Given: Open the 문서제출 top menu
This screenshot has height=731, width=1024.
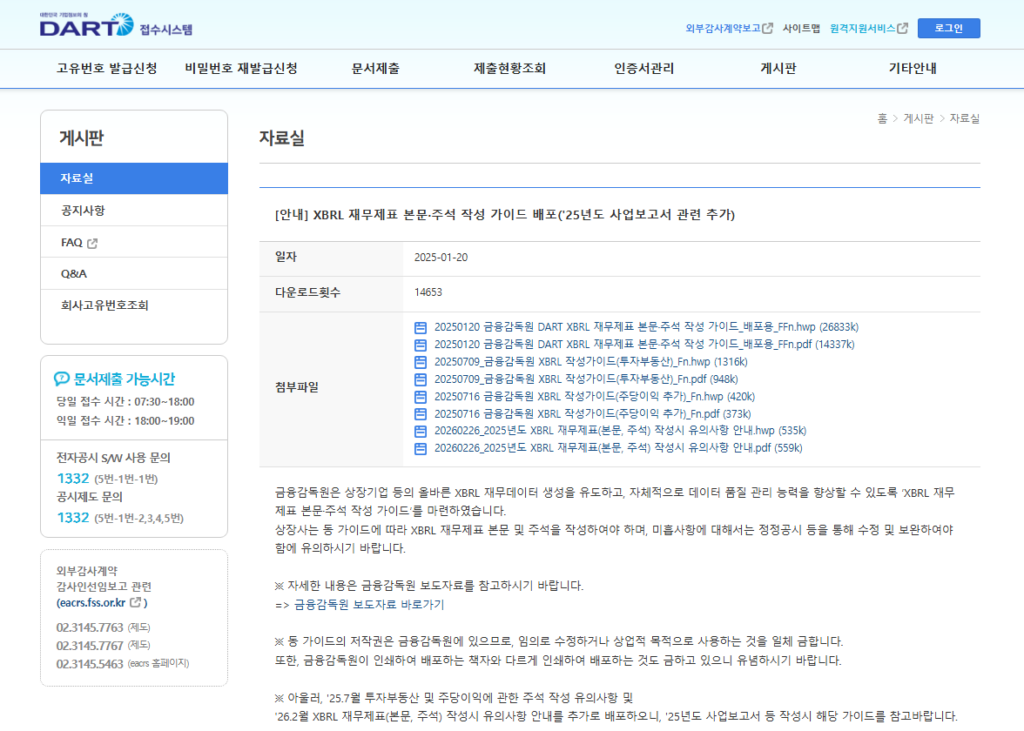Looking at the screenshot, I should coord(376,69).
